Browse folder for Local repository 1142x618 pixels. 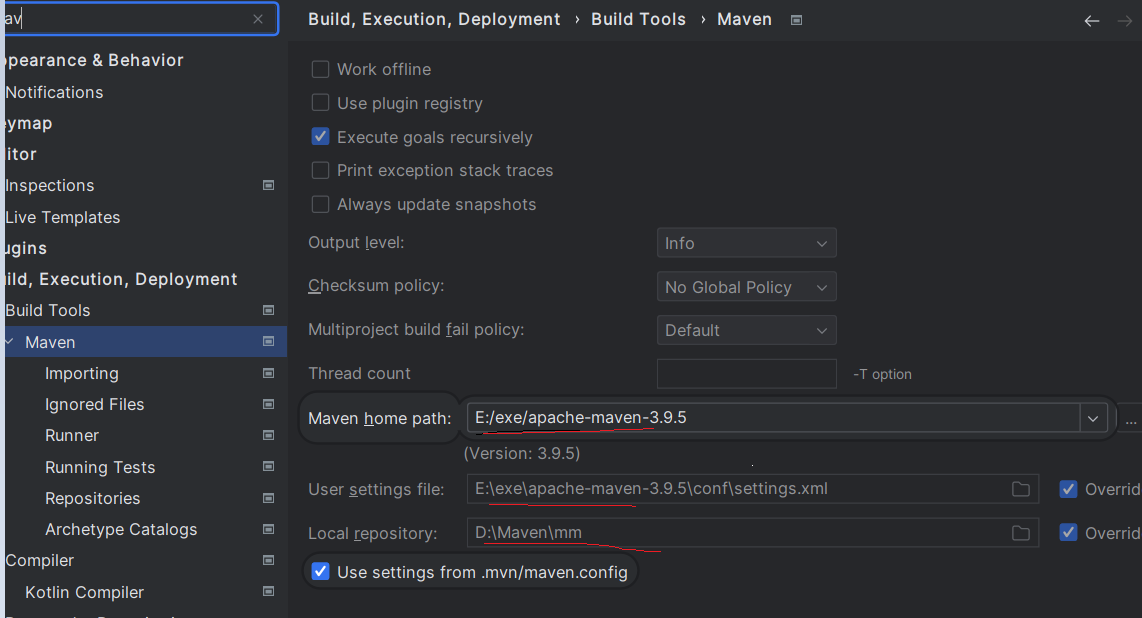1020,534
